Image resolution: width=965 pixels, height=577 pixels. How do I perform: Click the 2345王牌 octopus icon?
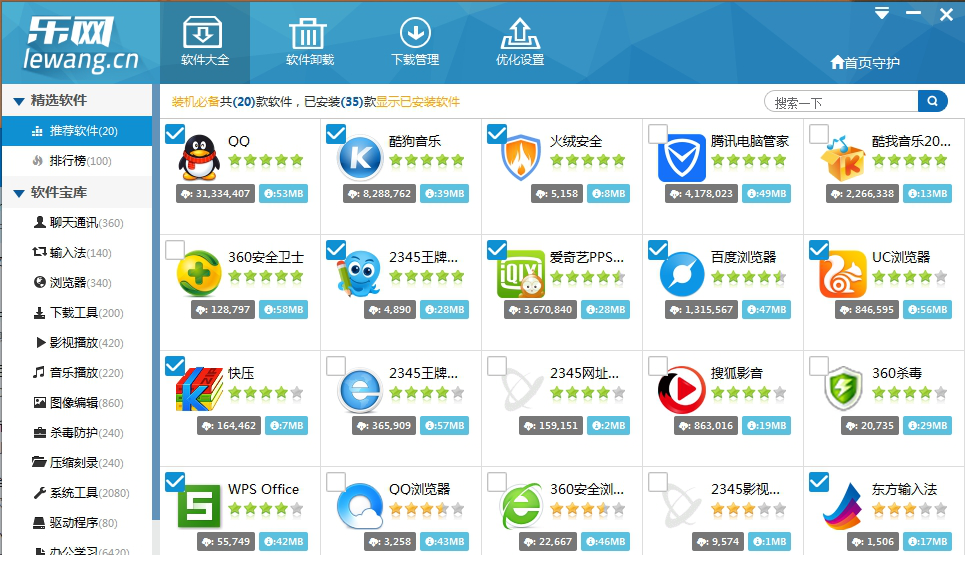pos(358,274)
